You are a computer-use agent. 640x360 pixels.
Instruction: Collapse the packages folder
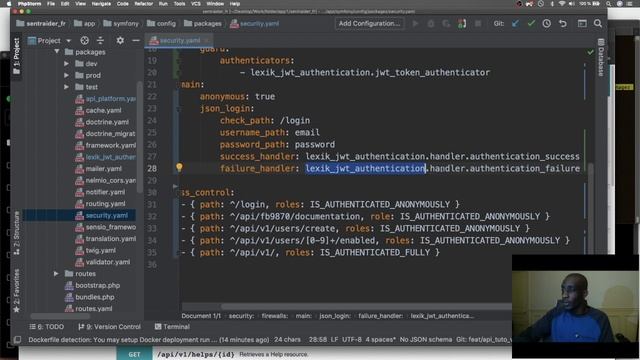click(57, 52)
